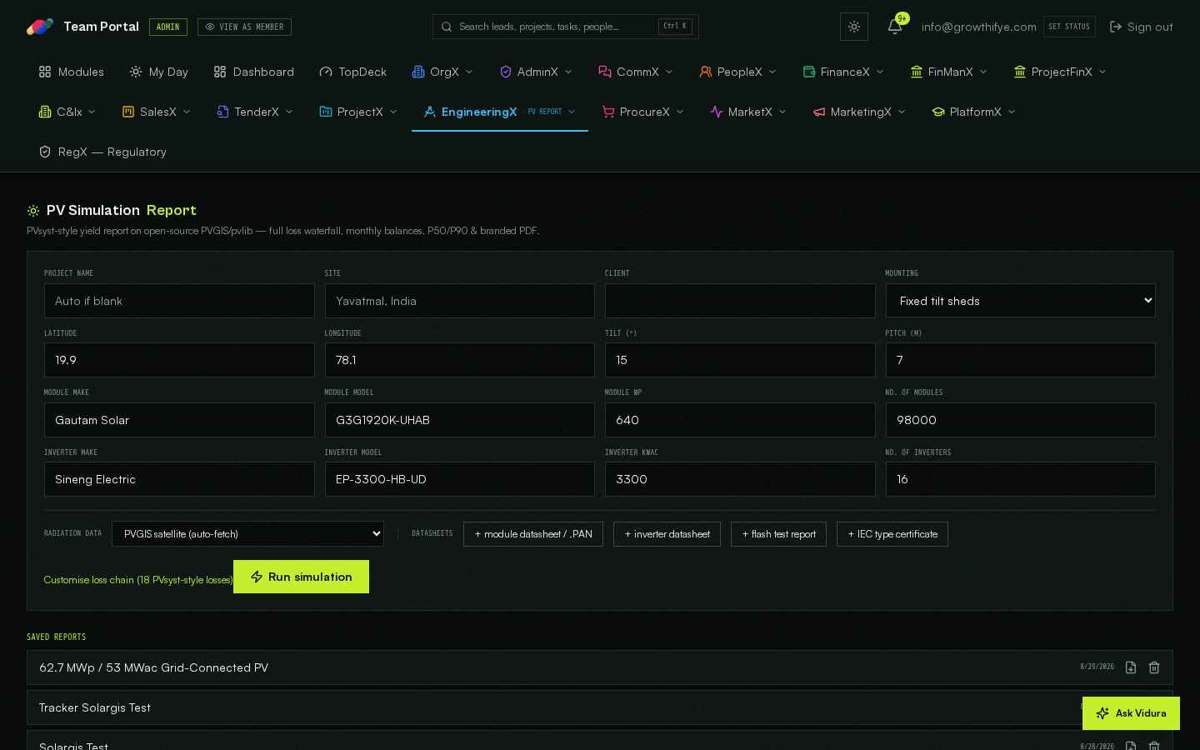
Task: Add an IEC type certificate
Action: (x=893, y=534)
